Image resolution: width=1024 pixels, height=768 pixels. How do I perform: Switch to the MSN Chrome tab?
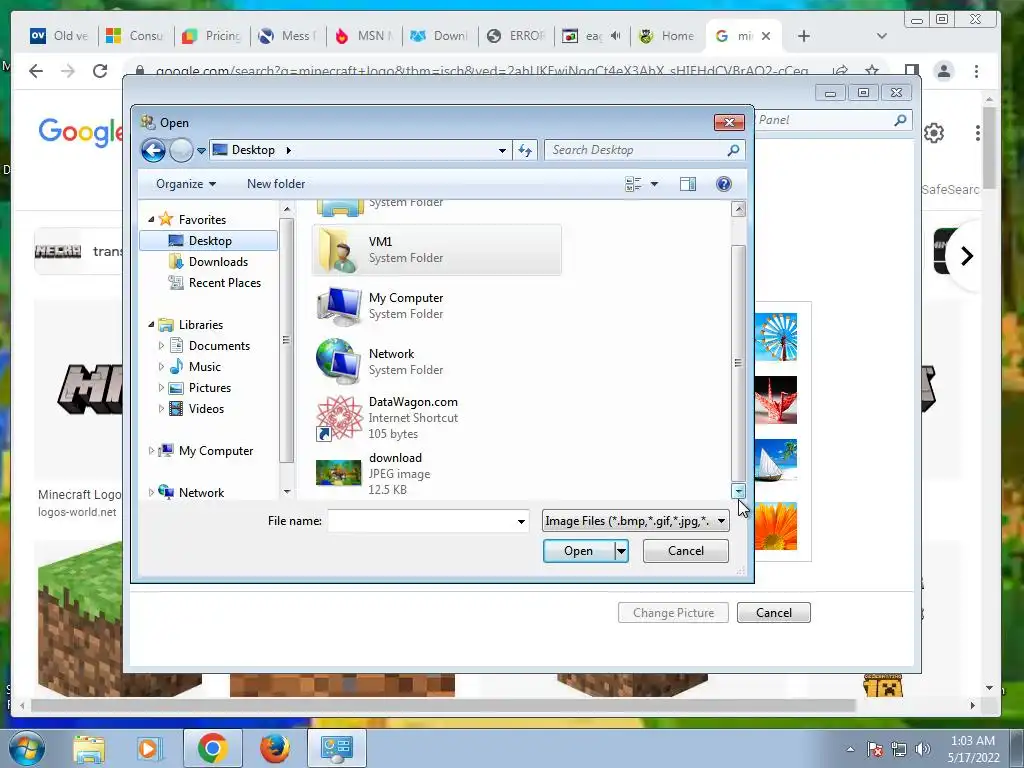[363, 36]
